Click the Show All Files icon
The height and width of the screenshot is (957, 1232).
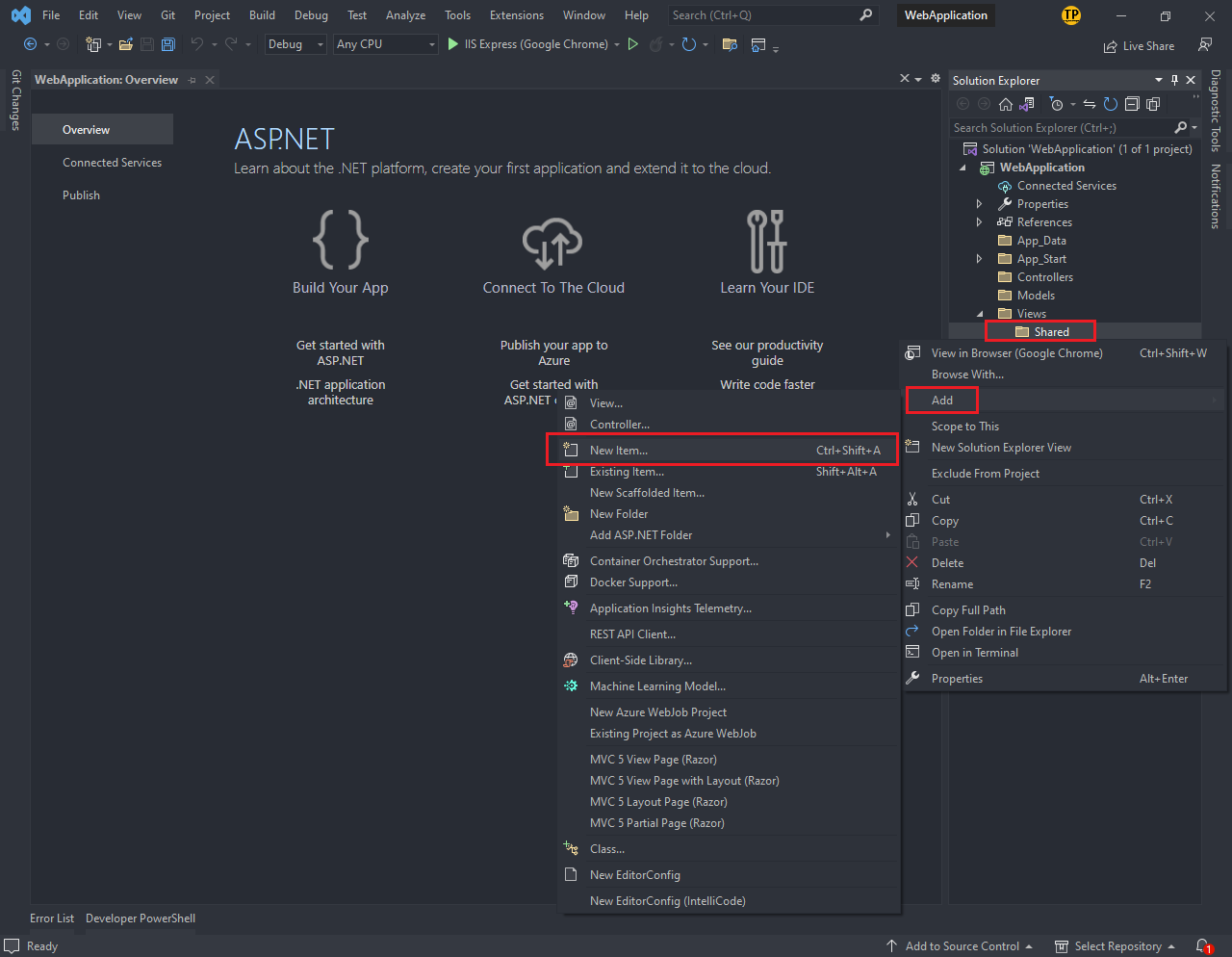(x=1153, y=104)
